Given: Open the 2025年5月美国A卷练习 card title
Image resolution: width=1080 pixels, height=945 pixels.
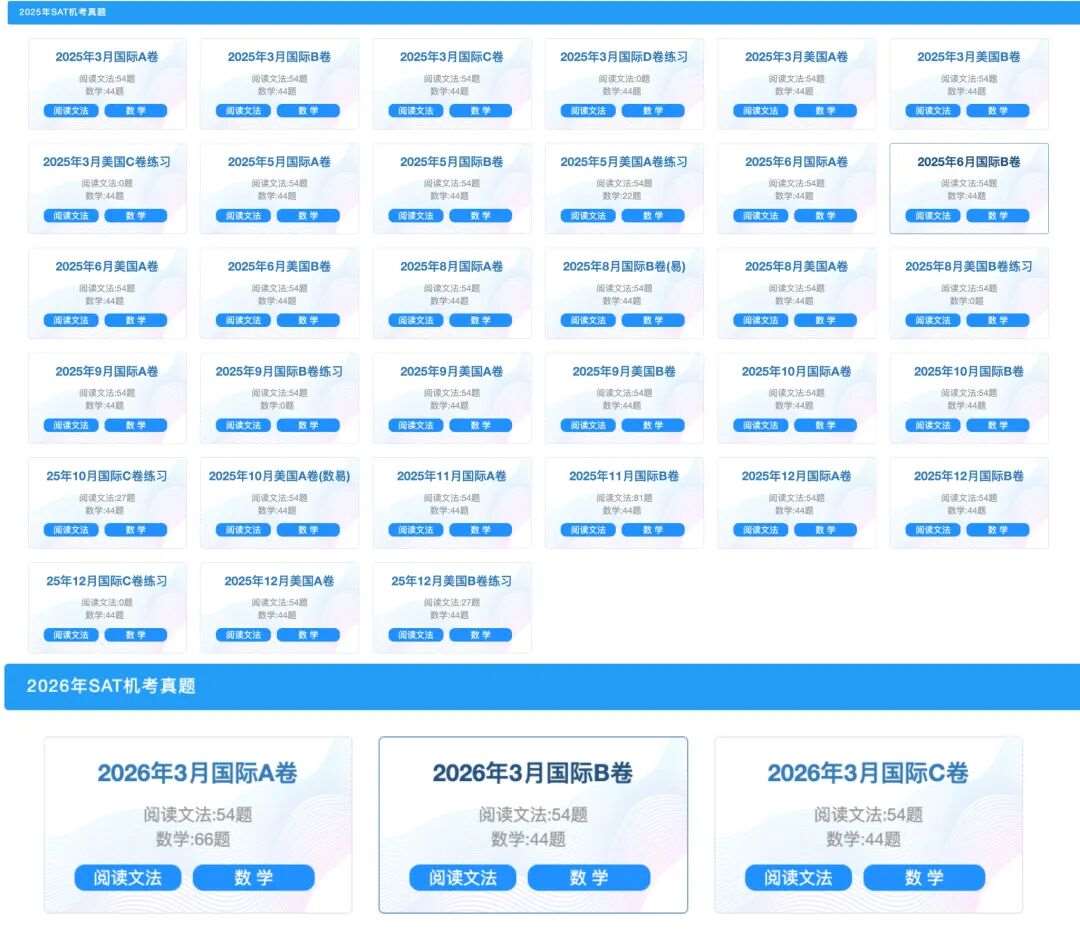Looking at the screenshot, I should click(x=624, y=162).
